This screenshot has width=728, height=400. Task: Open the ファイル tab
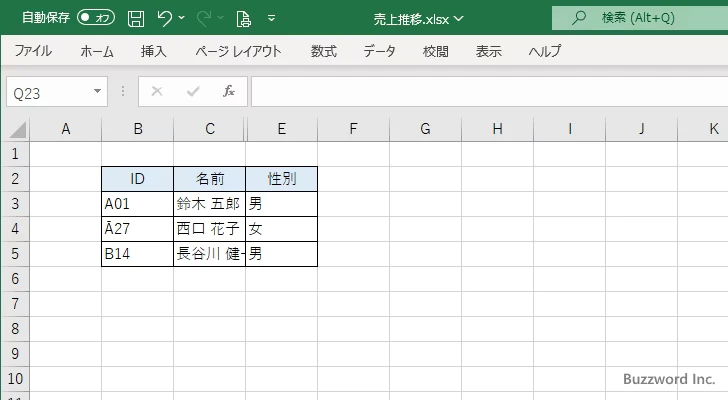pos(33,51)
